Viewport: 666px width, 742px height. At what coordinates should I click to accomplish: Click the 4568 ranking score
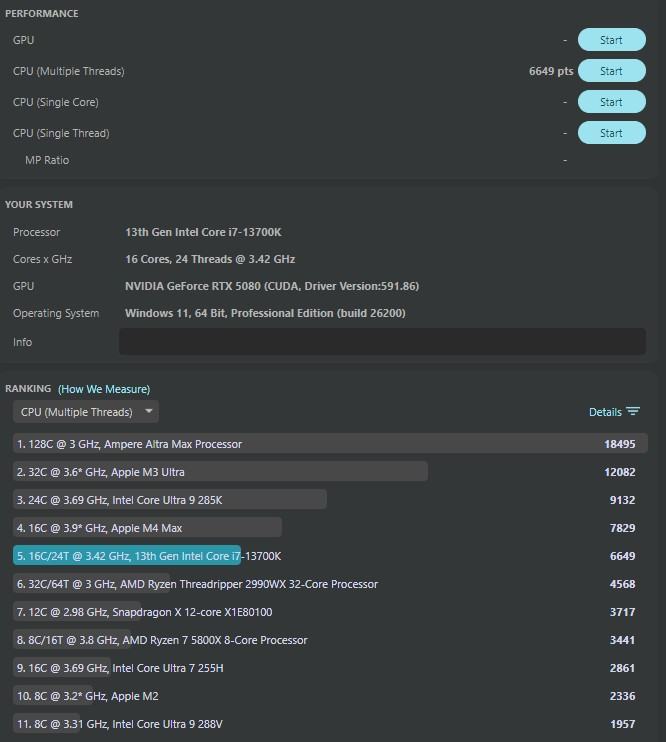(622, 584)
